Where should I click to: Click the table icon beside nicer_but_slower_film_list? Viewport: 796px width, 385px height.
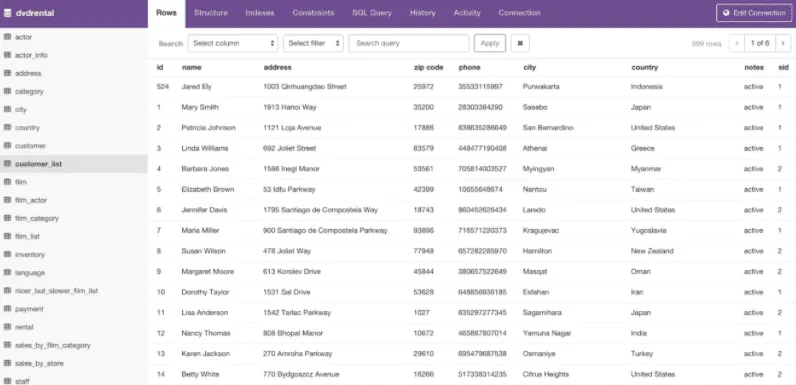coord(8,291)
